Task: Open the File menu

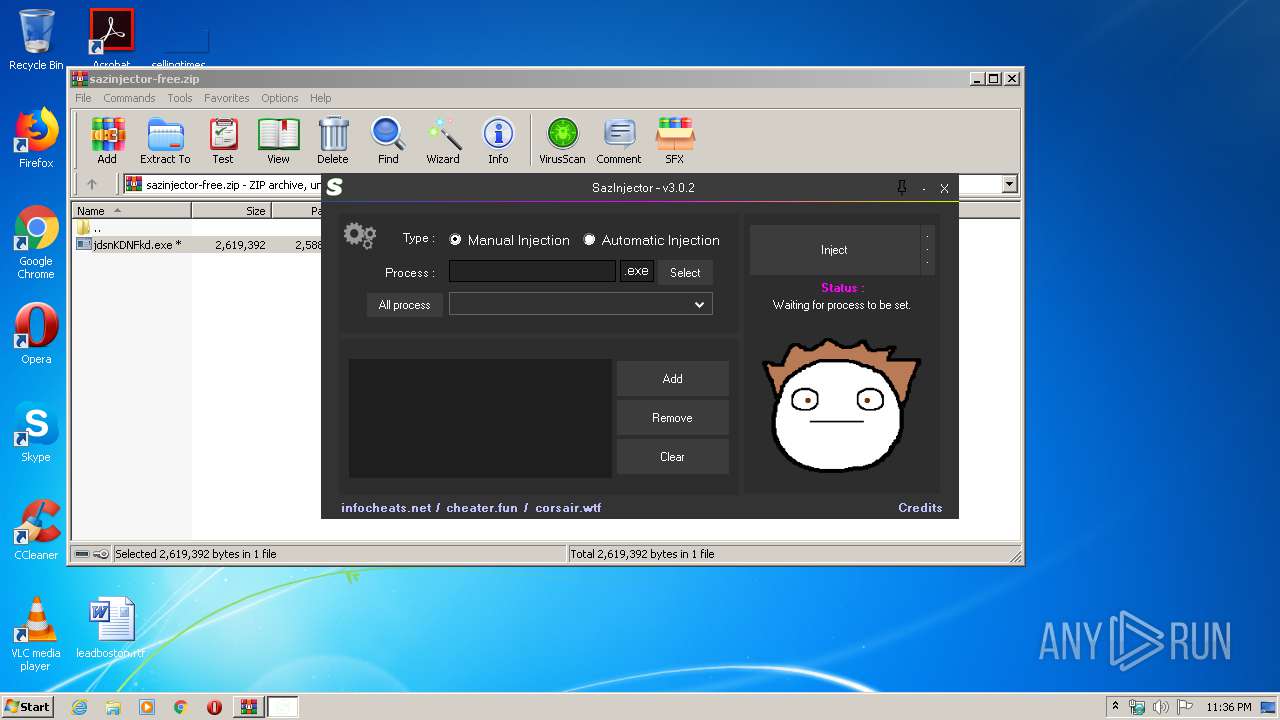Action: click(83, 98)
